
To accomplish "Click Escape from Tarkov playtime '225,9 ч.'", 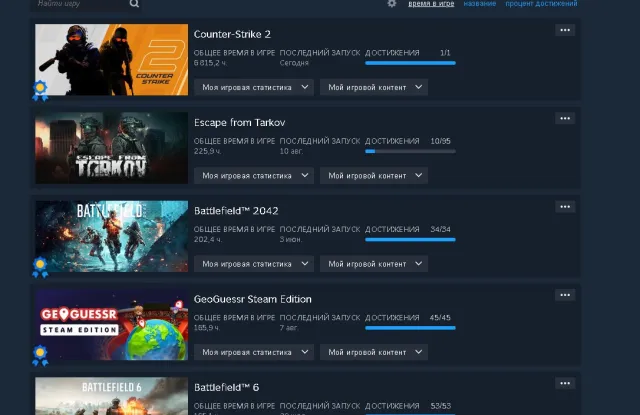I will pos(207,151).
